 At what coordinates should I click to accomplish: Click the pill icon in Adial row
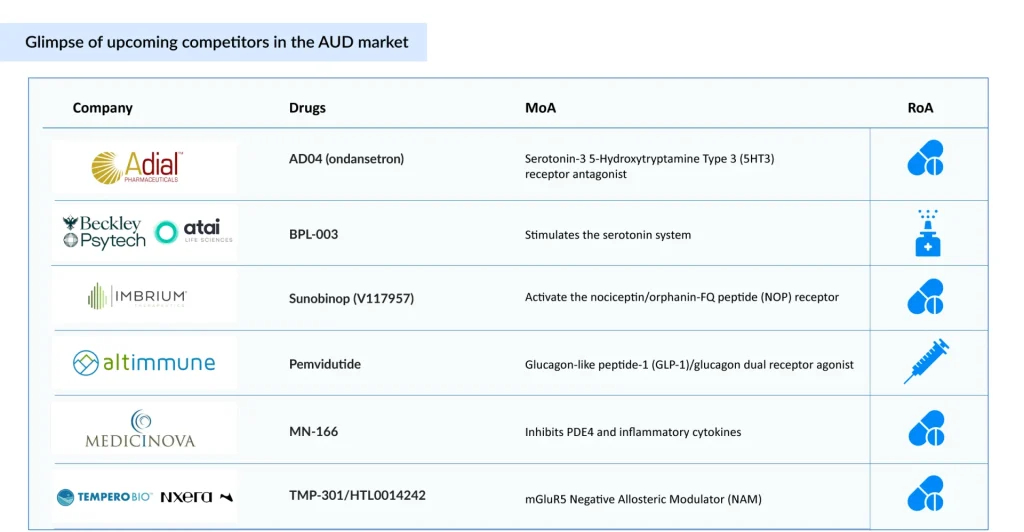(925, 158)
